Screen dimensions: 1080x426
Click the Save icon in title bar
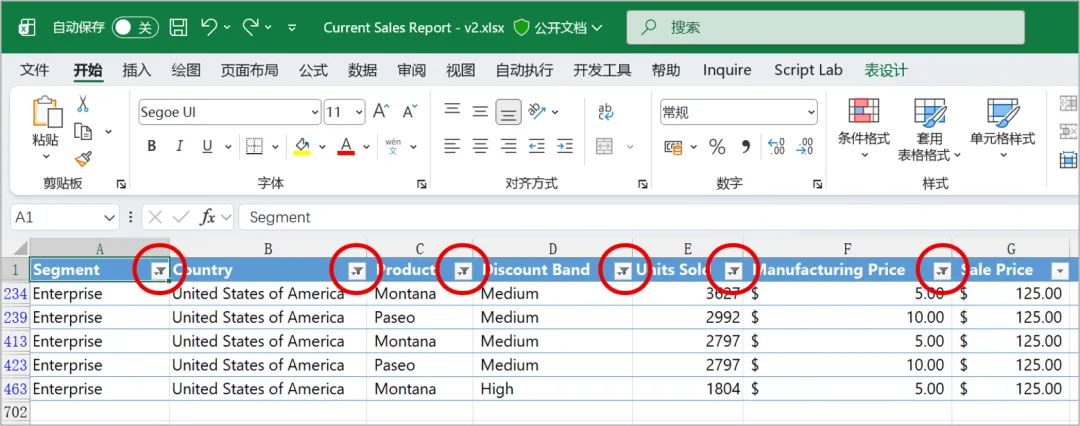tap(179, 28)
